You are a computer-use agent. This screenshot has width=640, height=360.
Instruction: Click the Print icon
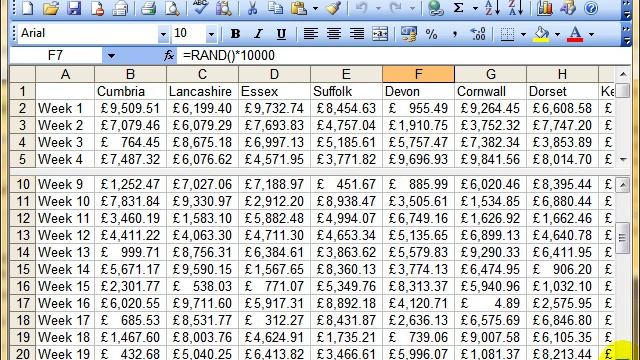pos(120,8)
